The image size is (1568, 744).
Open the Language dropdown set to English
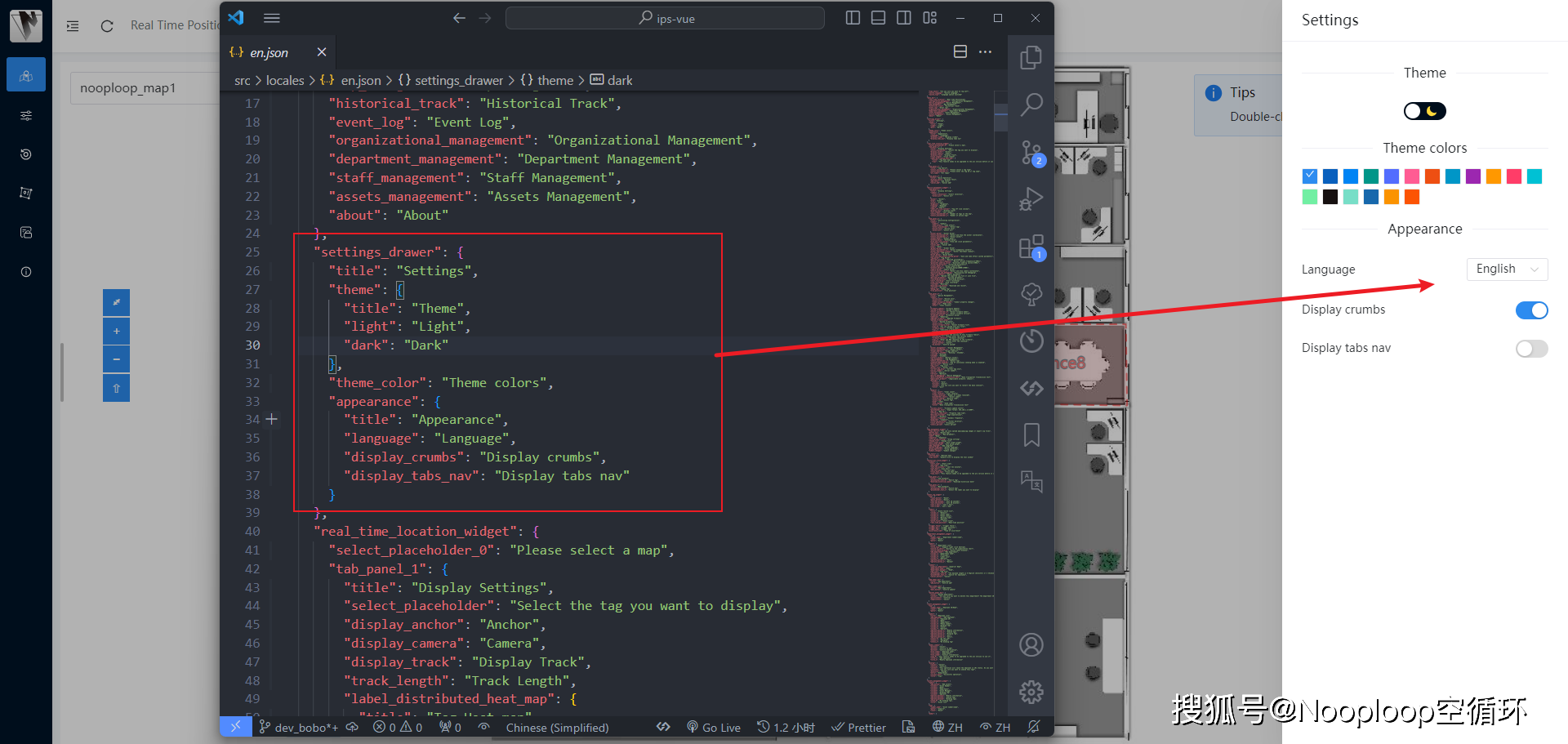[x=1507, y=270]
